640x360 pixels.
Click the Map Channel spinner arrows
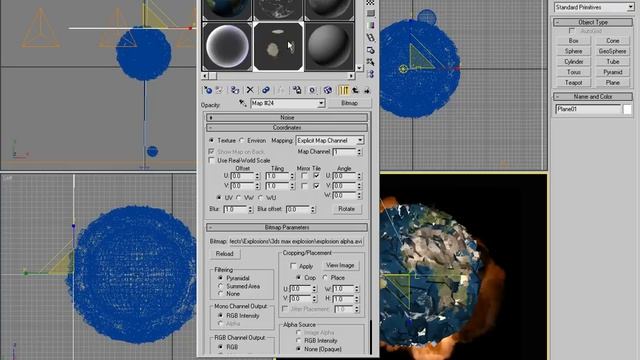(359, 152)
